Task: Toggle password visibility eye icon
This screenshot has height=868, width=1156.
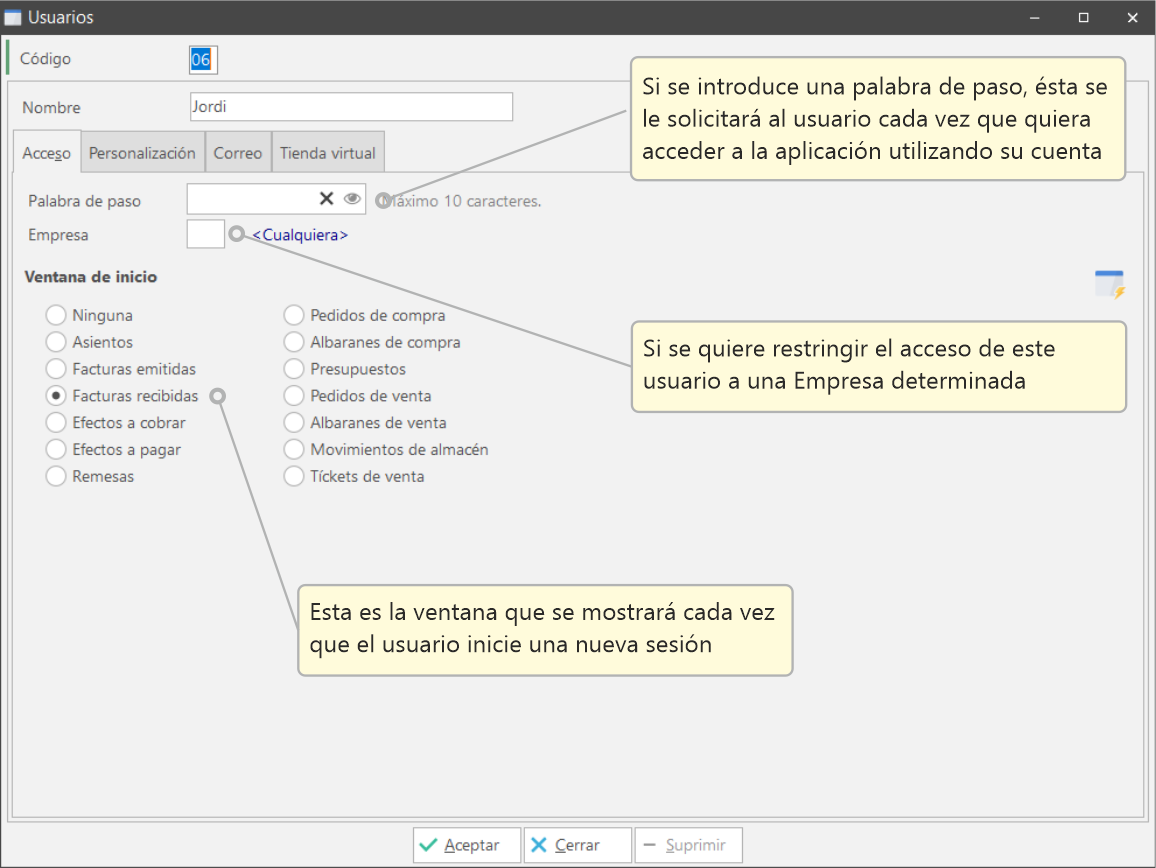Action: coord(352,199)
